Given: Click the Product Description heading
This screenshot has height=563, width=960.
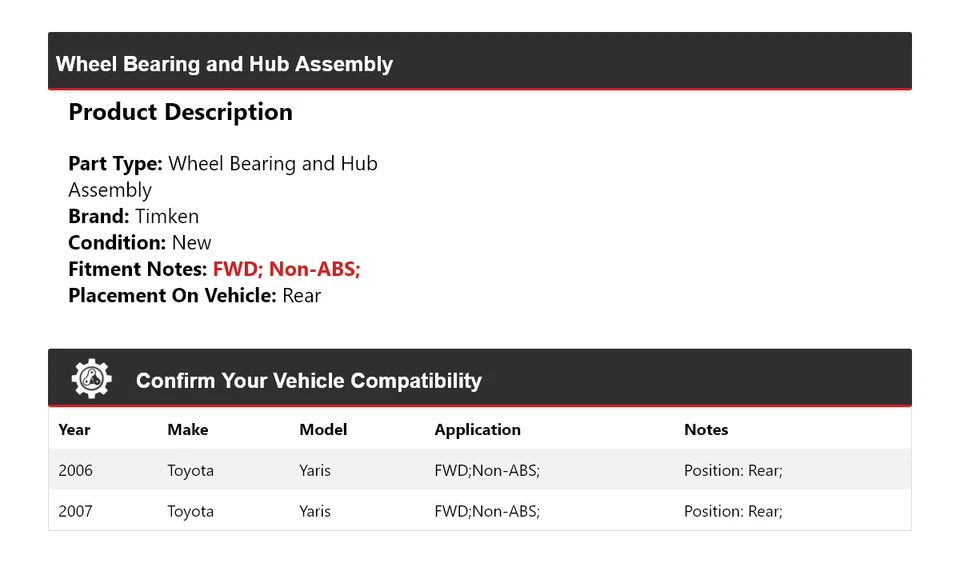Looking at the screenshot, I should pyautogui.click(x=180, y=112).
